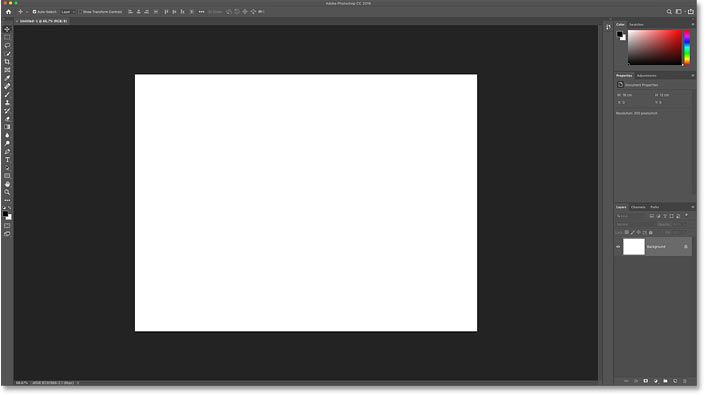Screen dimensions: 705x395
Task: Open the Adjustments panel tab
Action: click(647, 75)
